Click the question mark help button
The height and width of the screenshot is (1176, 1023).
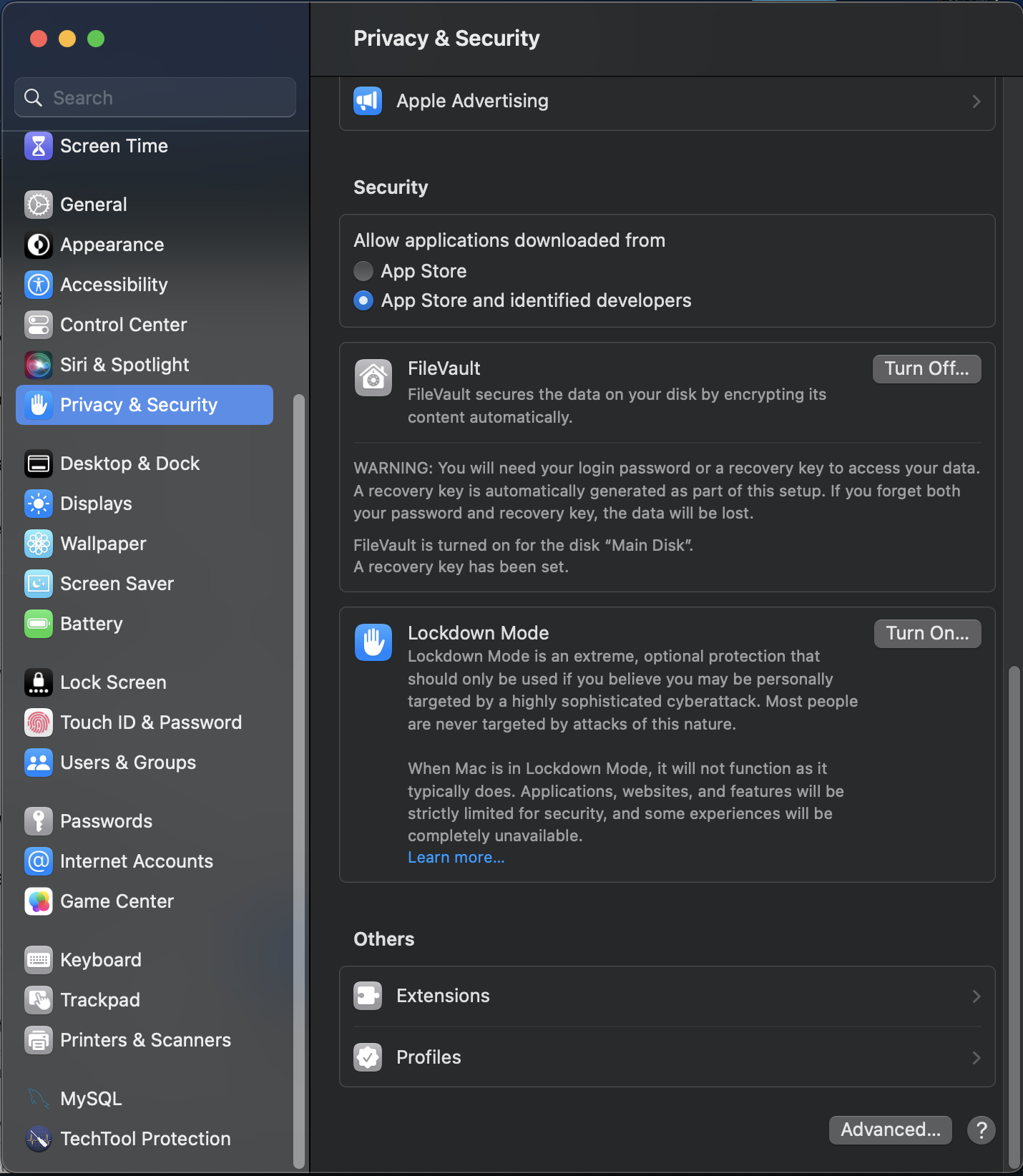[x=982, y=1130]
